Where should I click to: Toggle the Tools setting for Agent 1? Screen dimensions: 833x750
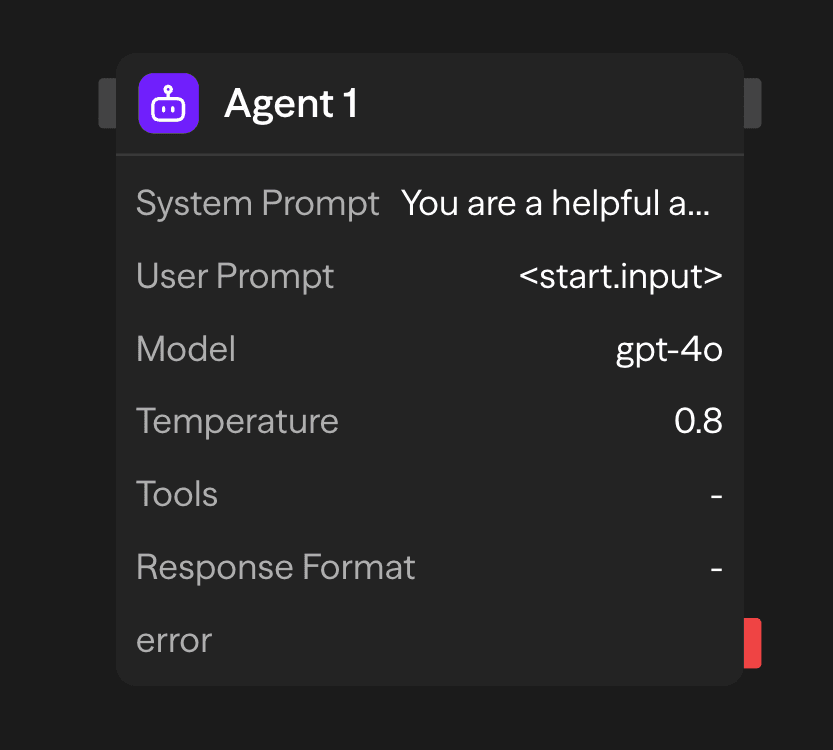(430, 494)
